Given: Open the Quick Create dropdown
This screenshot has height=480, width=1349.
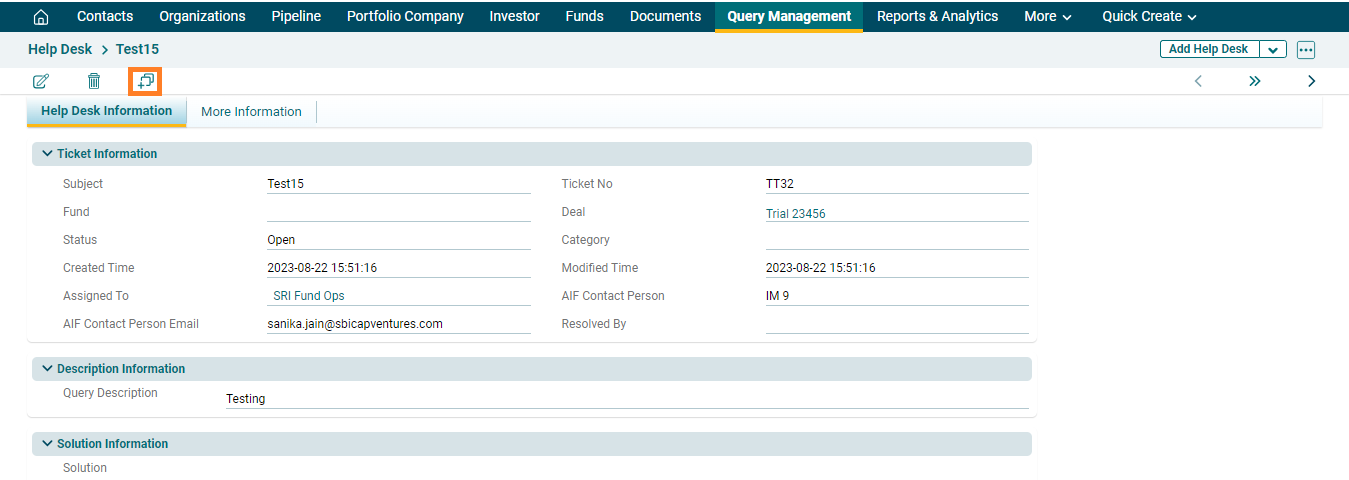Looking at the screenshot, I should (x=1149, y=16).
